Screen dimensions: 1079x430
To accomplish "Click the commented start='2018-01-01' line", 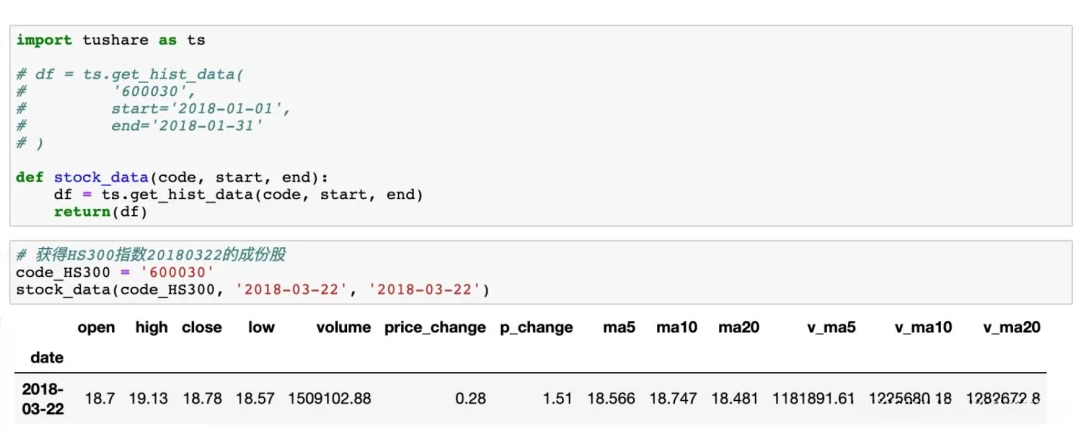I will click(200, 108).
